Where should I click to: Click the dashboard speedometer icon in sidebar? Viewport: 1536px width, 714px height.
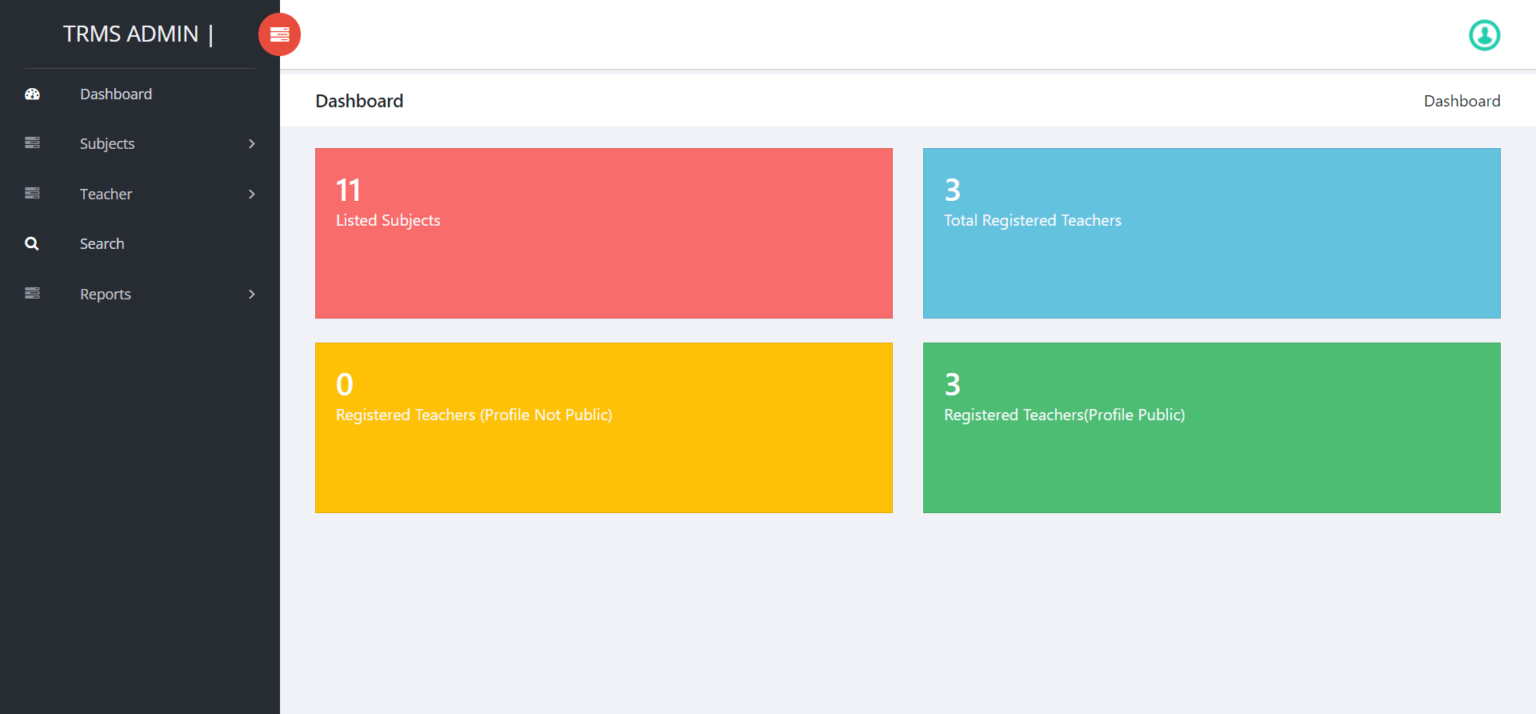point(32,93)
